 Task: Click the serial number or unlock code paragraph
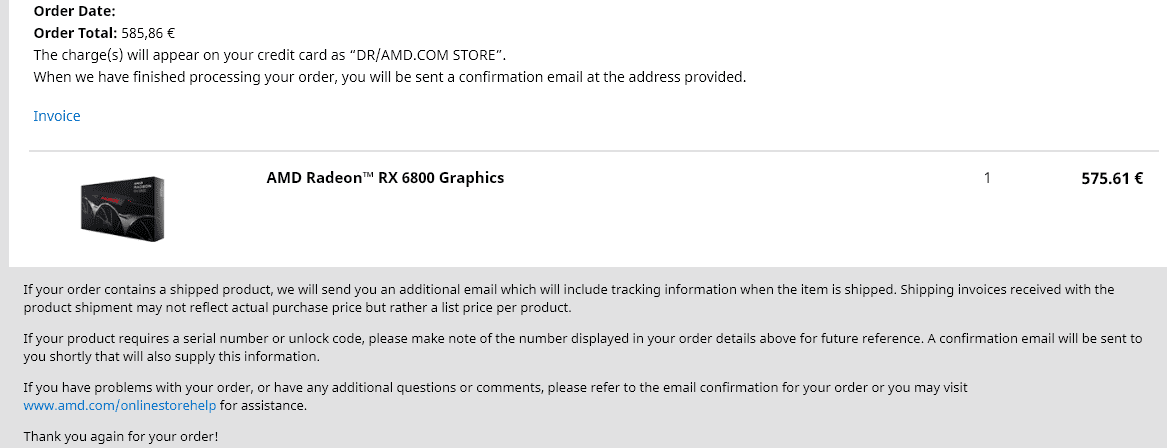coord(583,348)
